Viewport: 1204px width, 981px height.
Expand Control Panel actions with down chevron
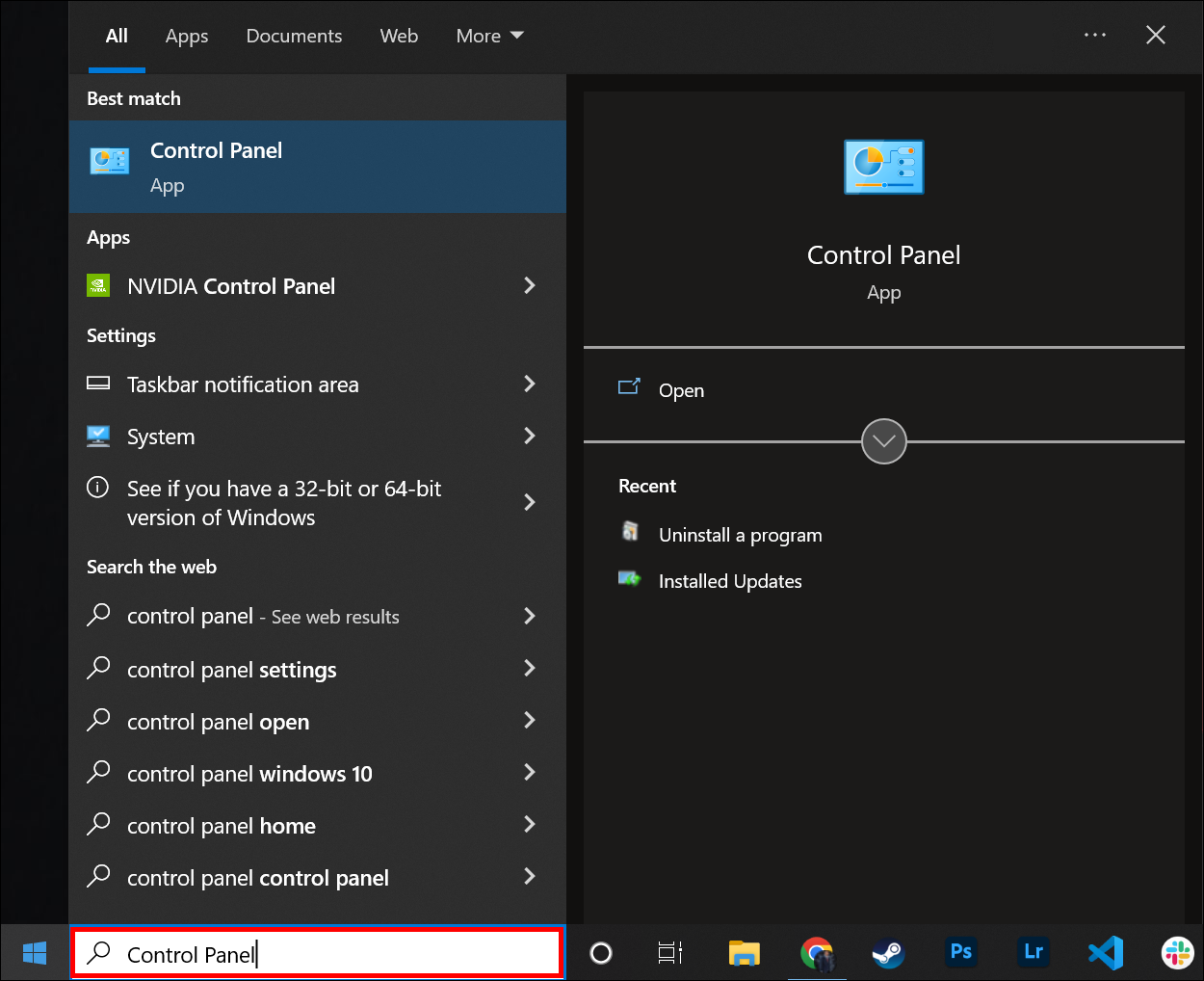pos(883,441)
